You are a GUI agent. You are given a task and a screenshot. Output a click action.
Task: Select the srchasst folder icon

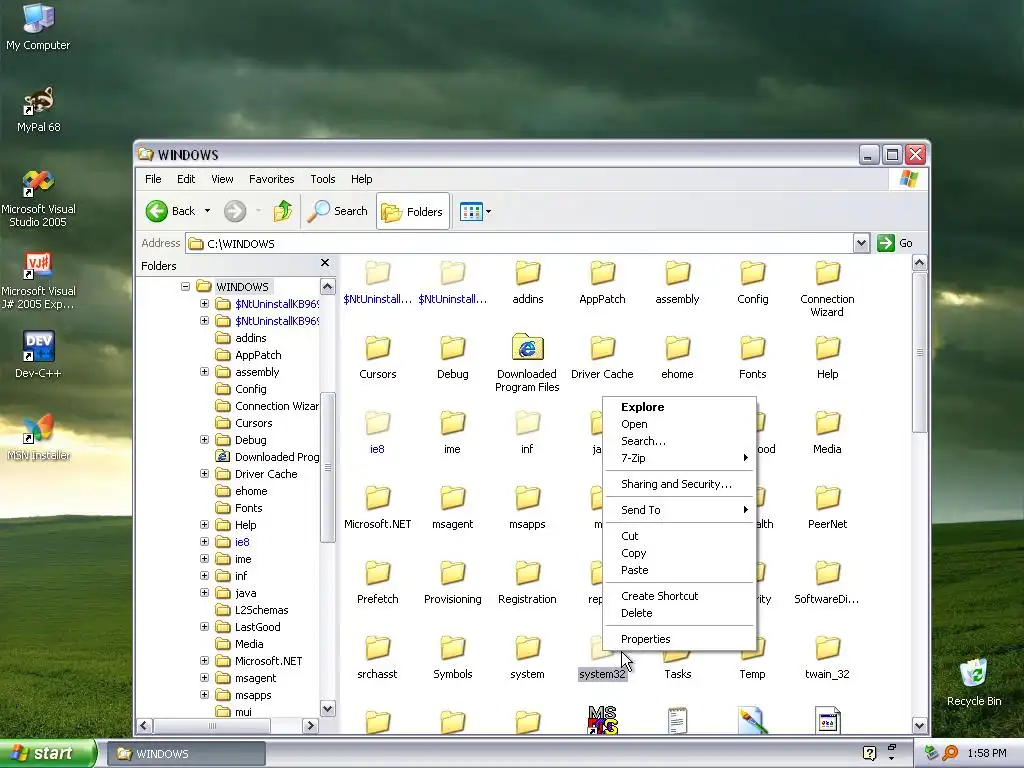click(377, 658)
